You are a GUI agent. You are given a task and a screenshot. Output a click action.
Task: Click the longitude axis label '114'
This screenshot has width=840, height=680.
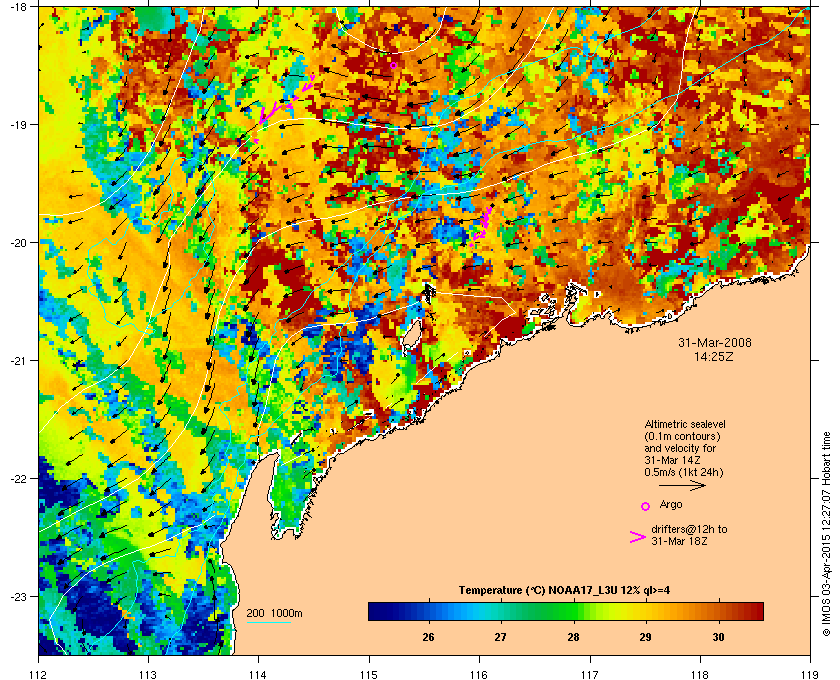pos(258,674)
